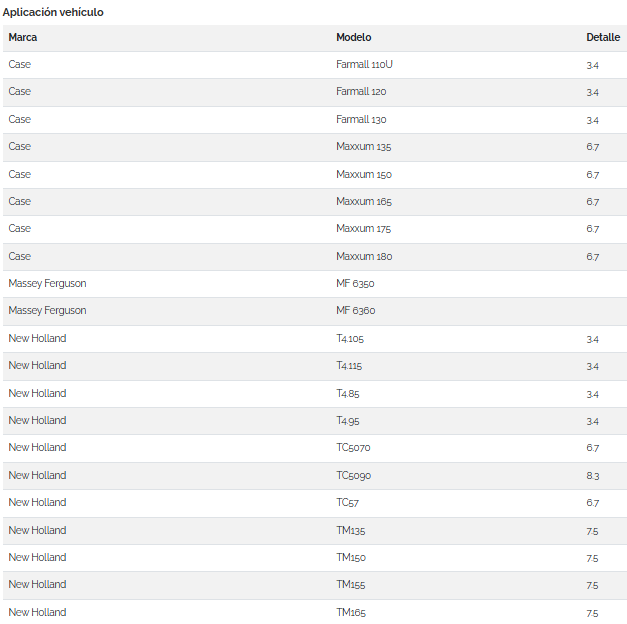Screen dimensions: 627x624
Task: Click the Maxxum 180 model entry
Action: pyautogui.click(x=364, y=257)
